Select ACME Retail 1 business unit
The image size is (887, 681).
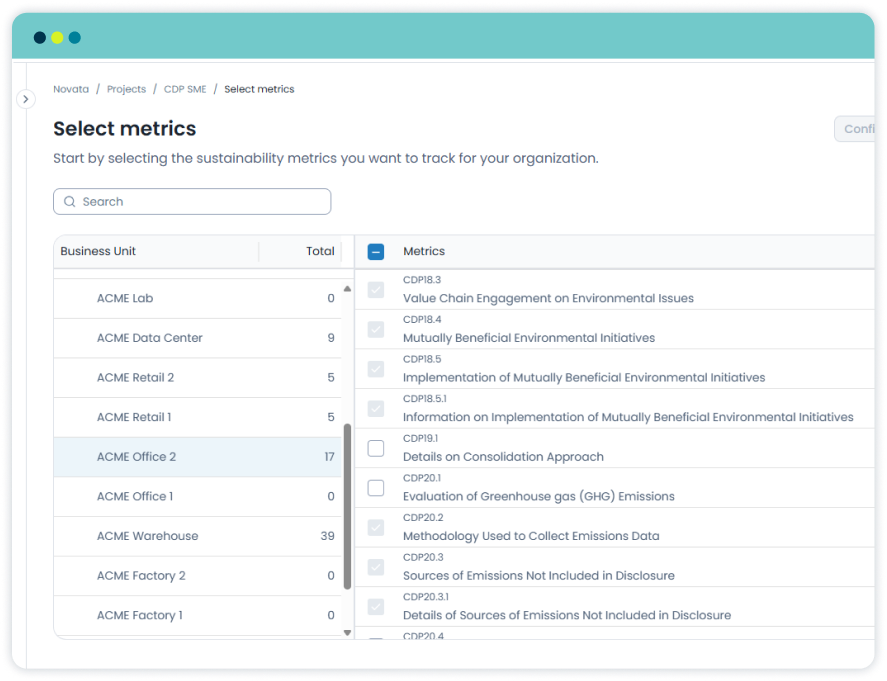(197, 417)
